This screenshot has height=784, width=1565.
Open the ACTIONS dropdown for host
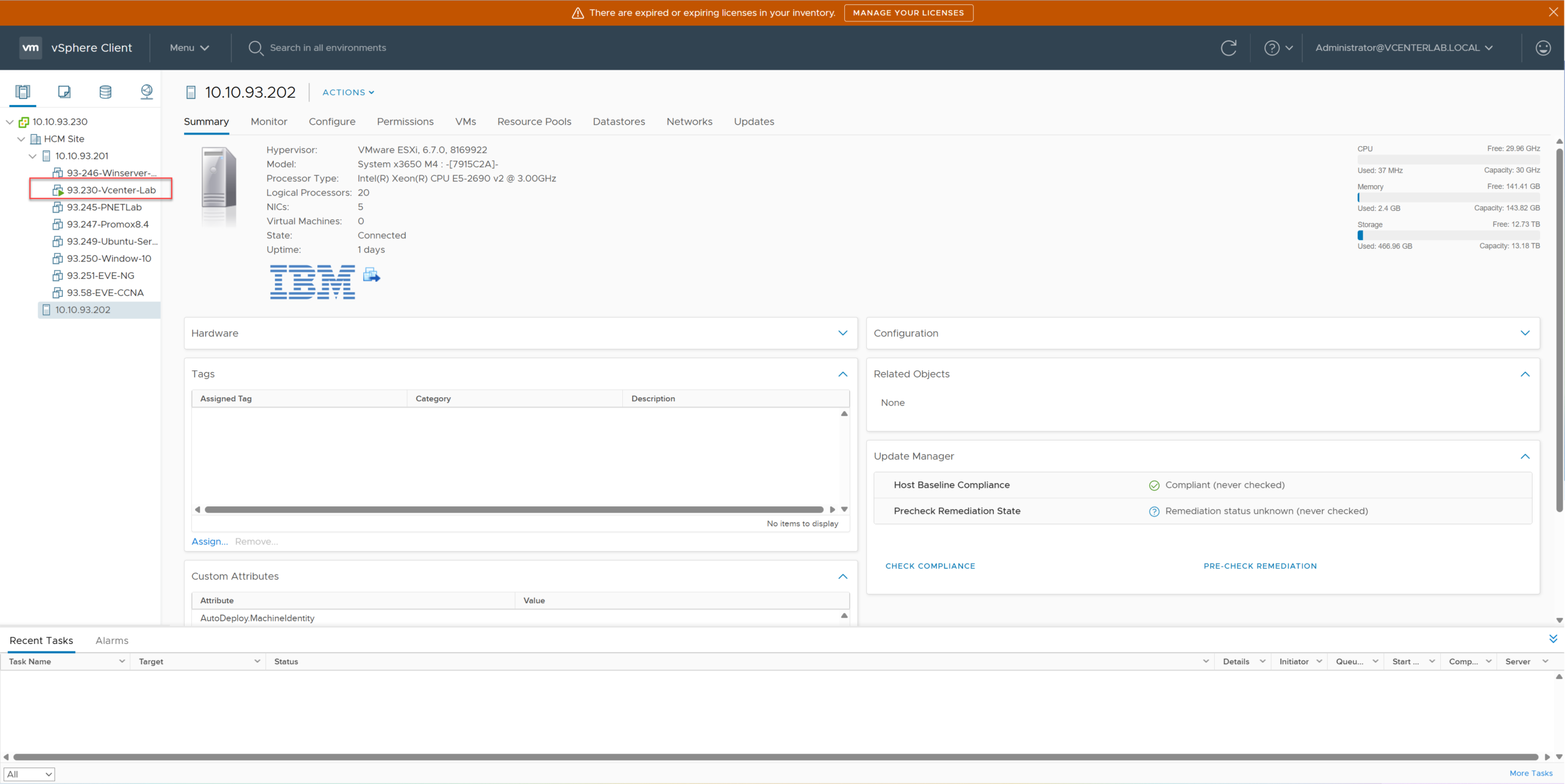coord(348,92)
